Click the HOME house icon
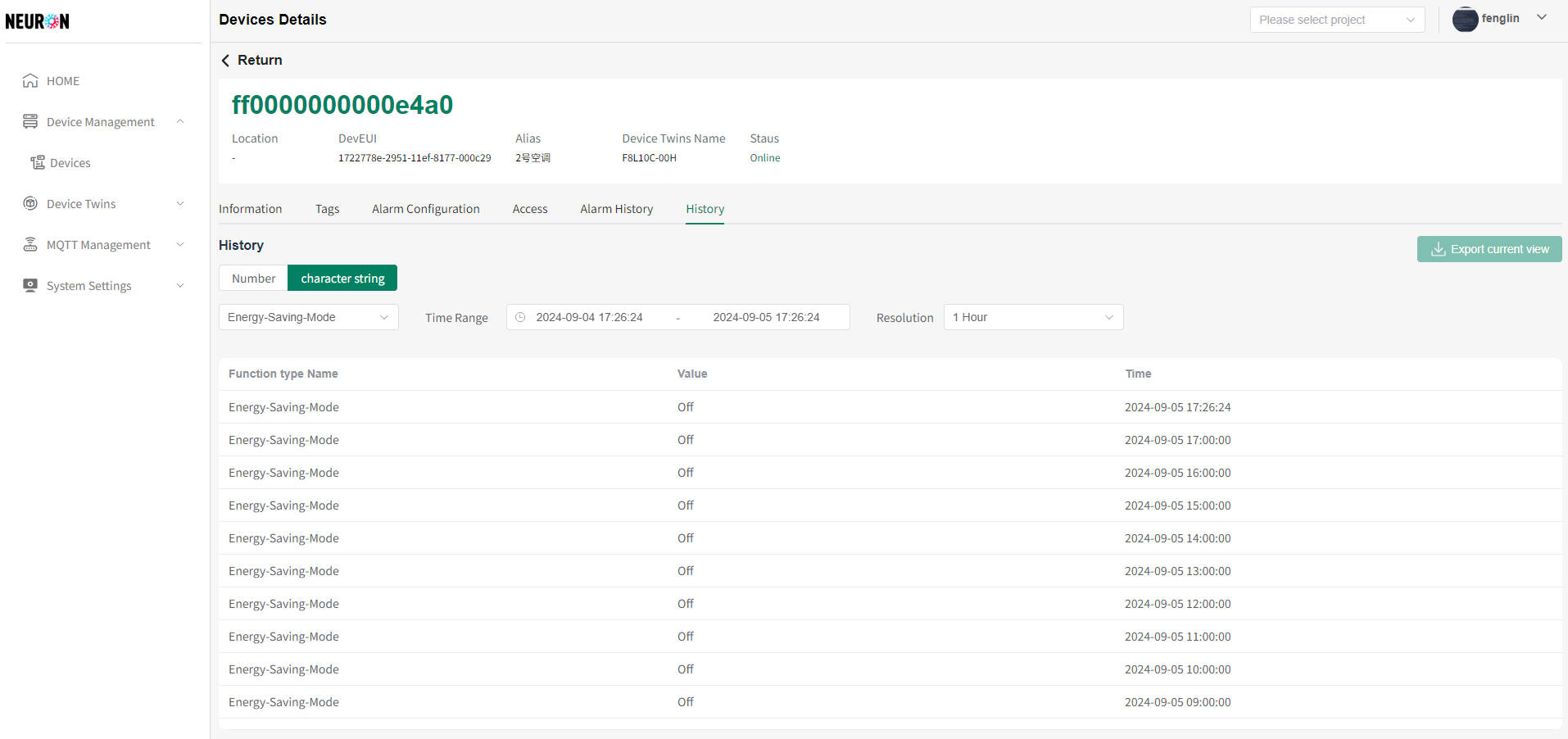 click(30, 80)
